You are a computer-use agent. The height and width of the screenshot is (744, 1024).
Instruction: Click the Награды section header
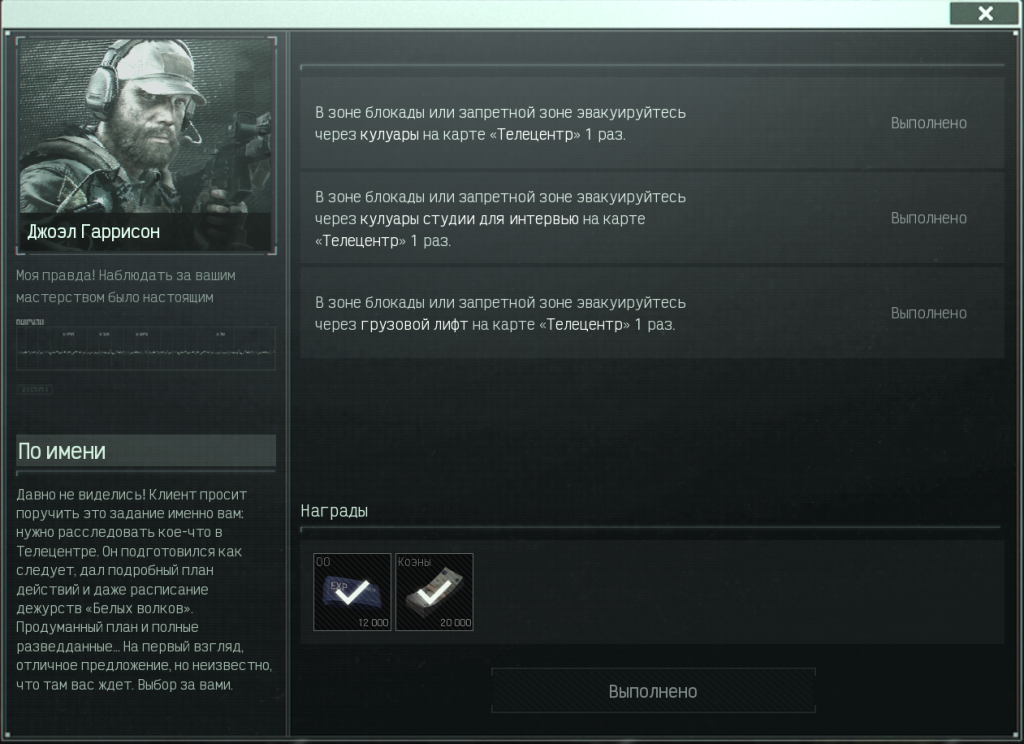click(334, 511)
